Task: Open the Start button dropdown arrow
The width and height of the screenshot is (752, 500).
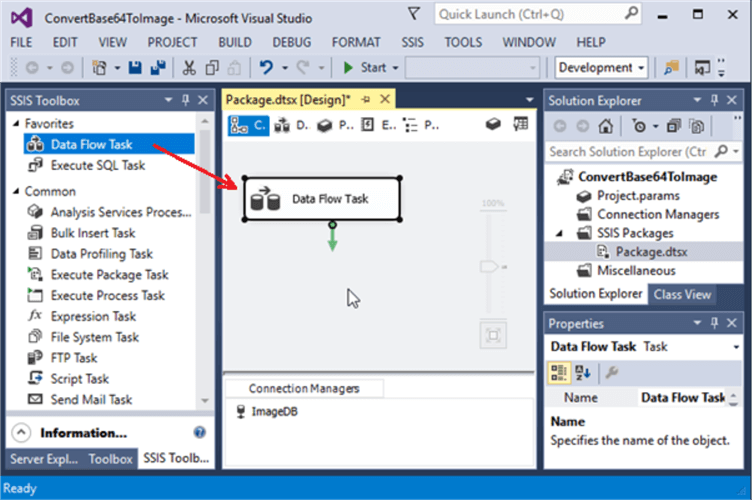Action: coord(395,68)
